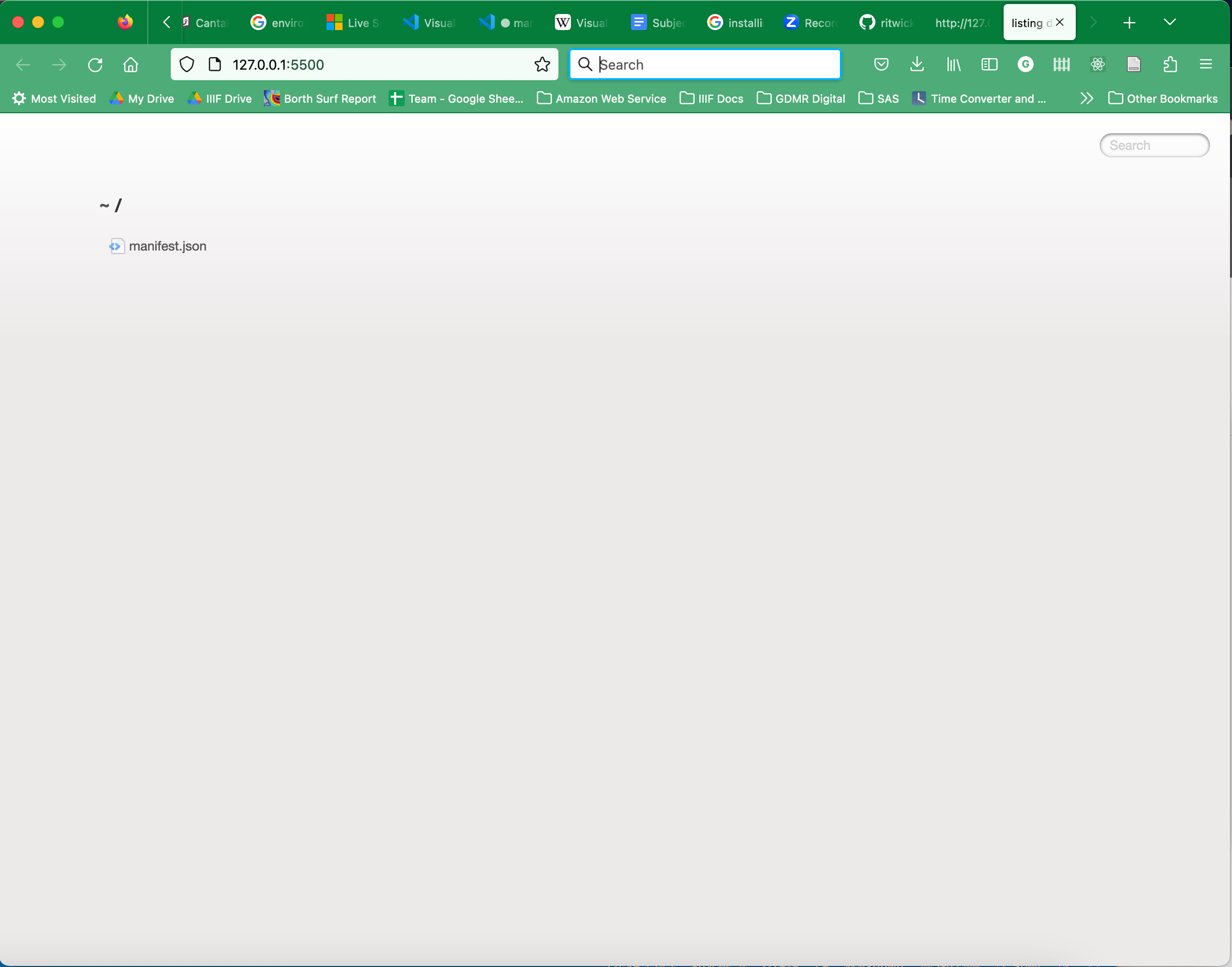
Task: Switch to the Subje Google Docs tab
Action: pos(658,23)
